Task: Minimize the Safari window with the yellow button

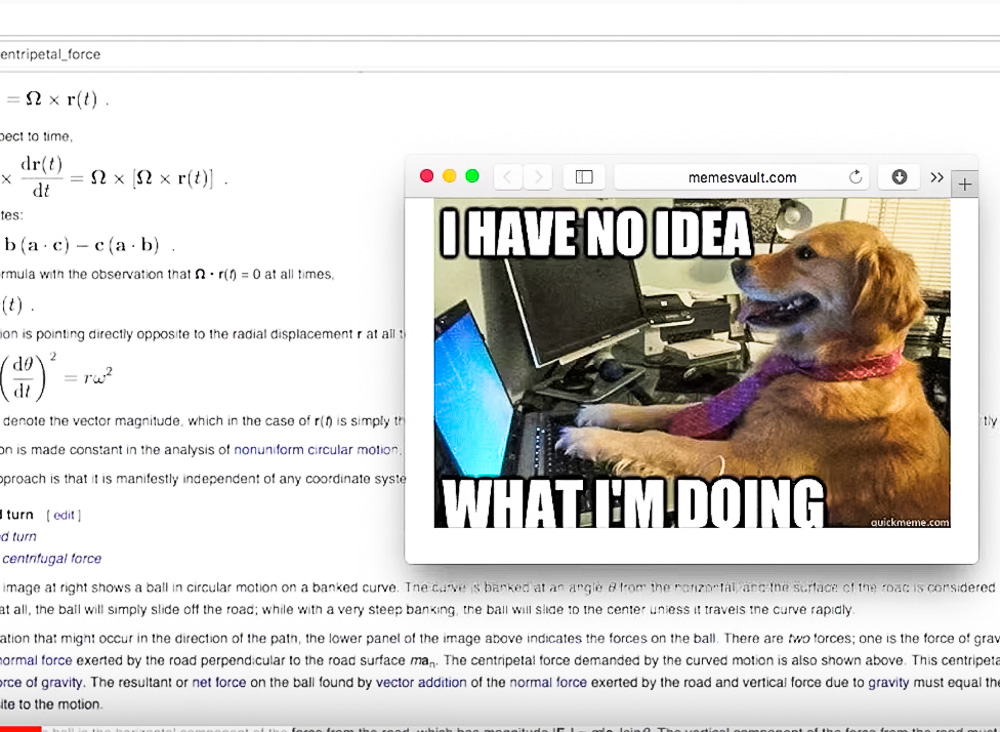Action: (450, 176)
